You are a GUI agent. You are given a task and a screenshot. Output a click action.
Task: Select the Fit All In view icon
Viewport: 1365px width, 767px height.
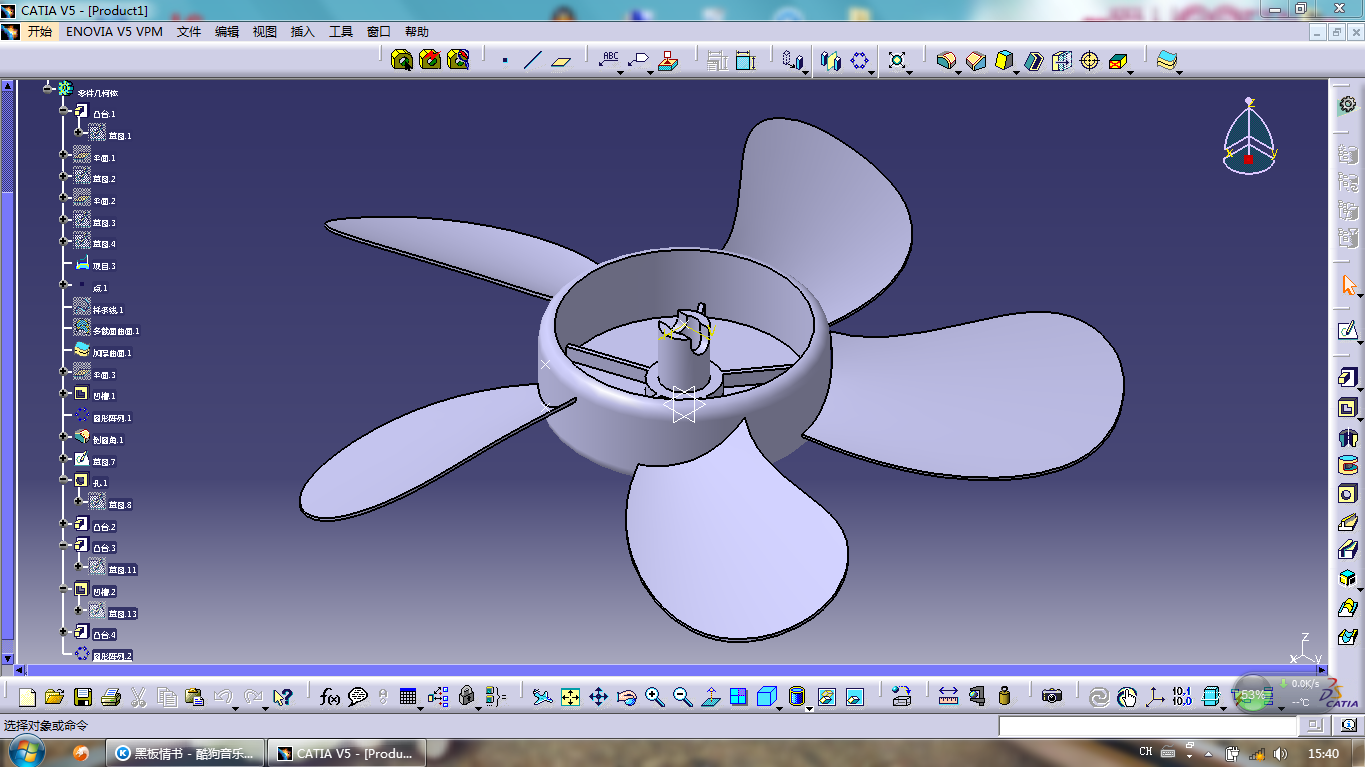pos(571,697)
